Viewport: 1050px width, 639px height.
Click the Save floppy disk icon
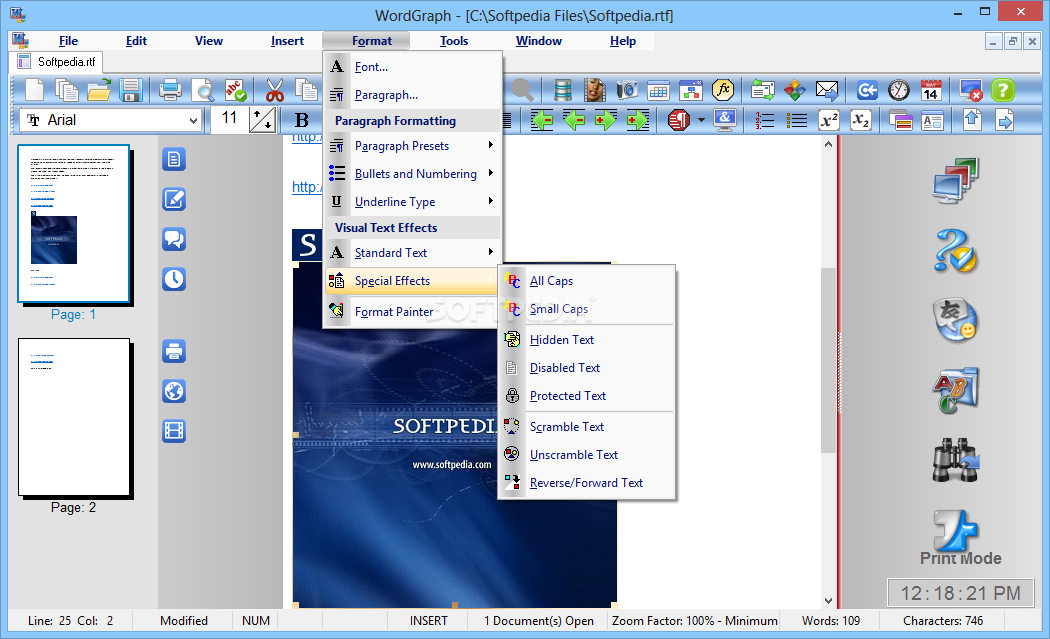[131, 90]
